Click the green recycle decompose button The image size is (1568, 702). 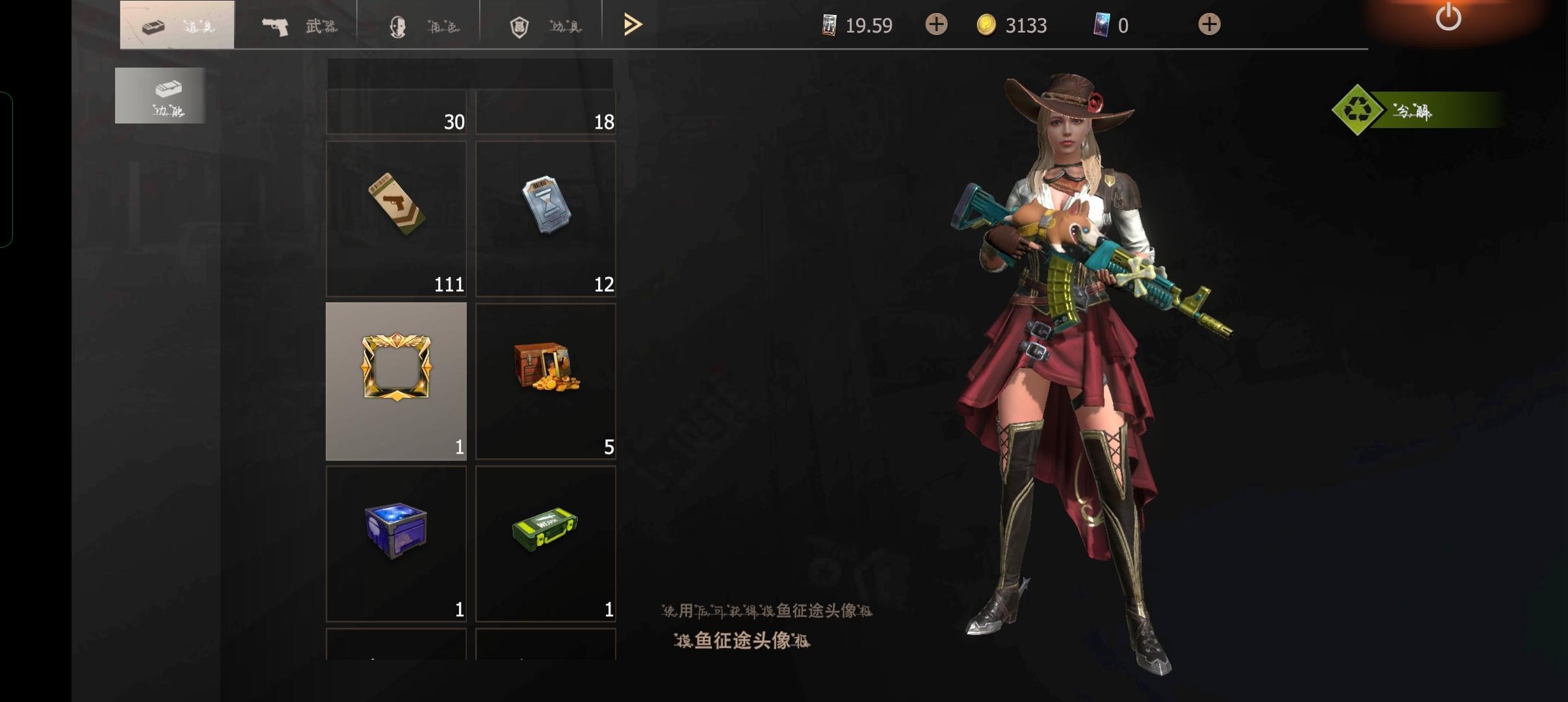1417,110
